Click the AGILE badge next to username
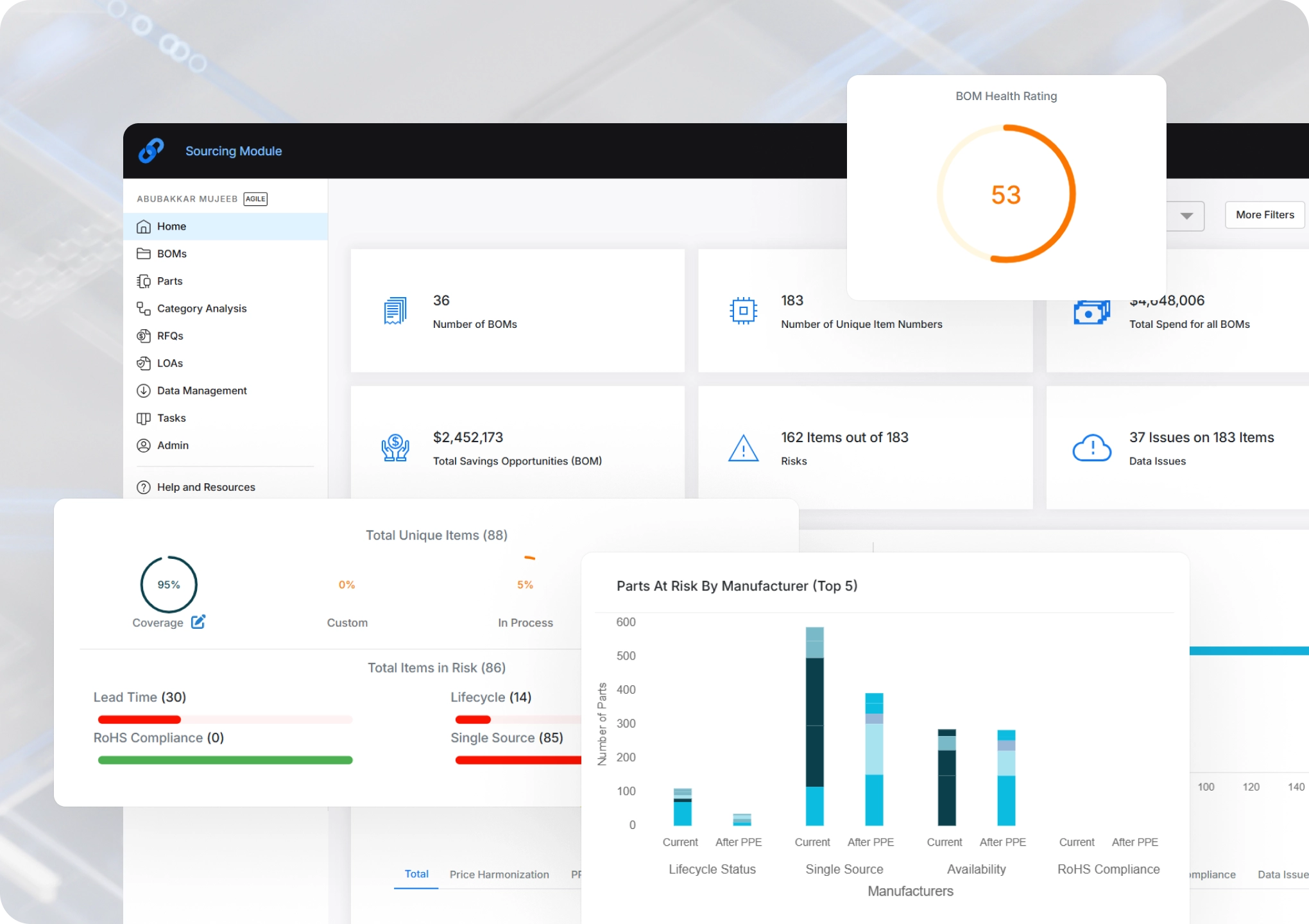This screenshot has width=1309, height=924. tap(255, 199)
